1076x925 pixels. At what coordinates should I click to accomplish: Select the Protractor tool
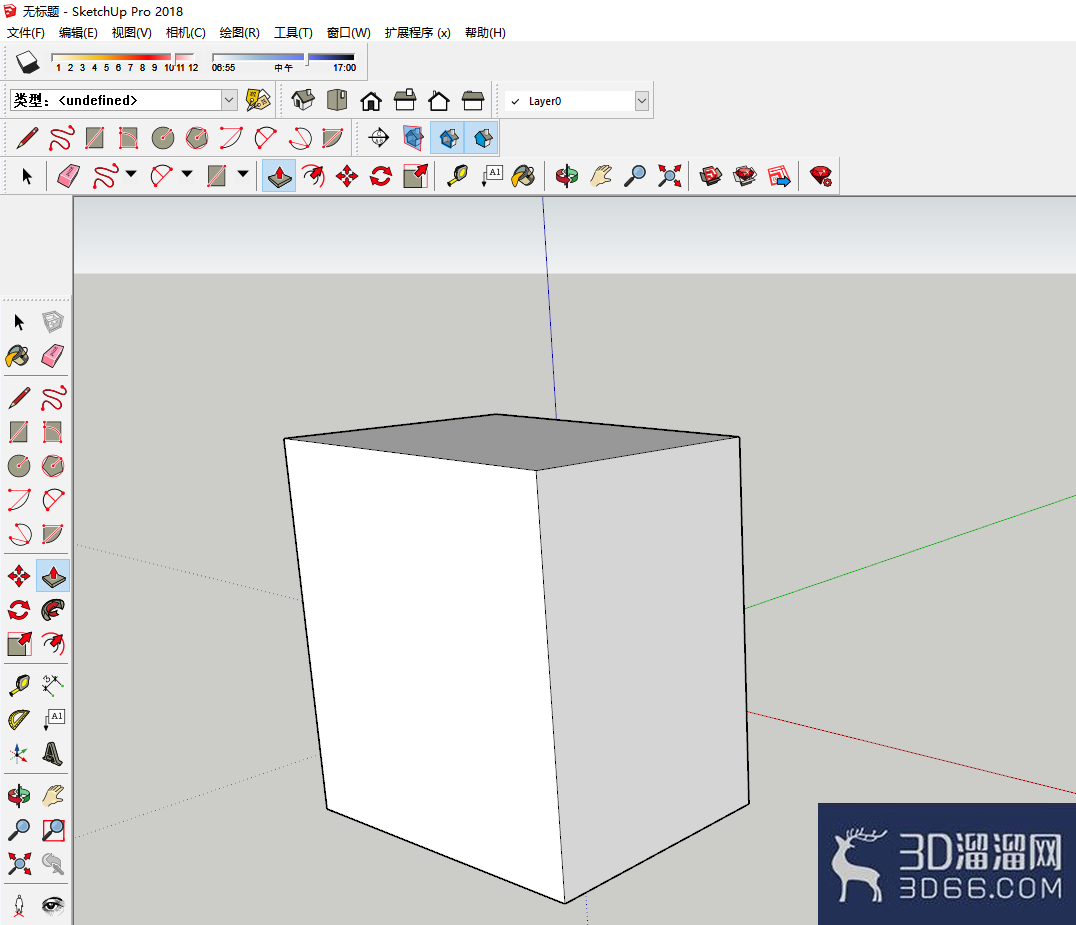click(x=19, y=719)
